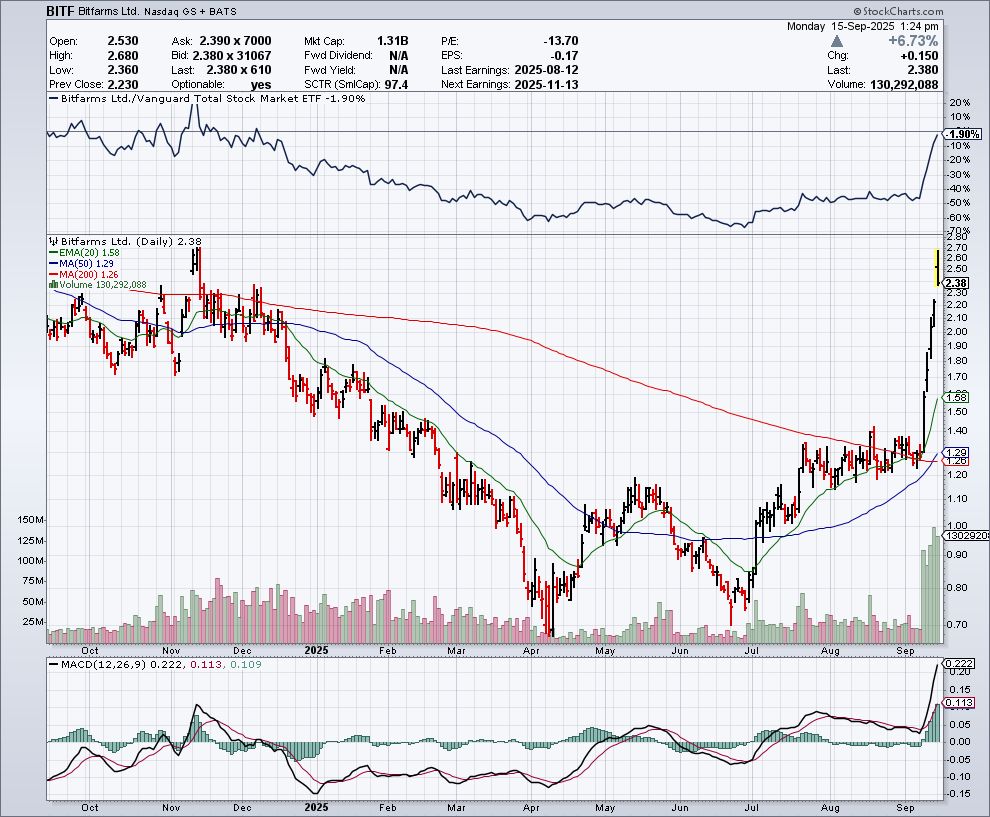Click the ©StockCharts.com attribution text
990x817 pixels.
[898, 11]
